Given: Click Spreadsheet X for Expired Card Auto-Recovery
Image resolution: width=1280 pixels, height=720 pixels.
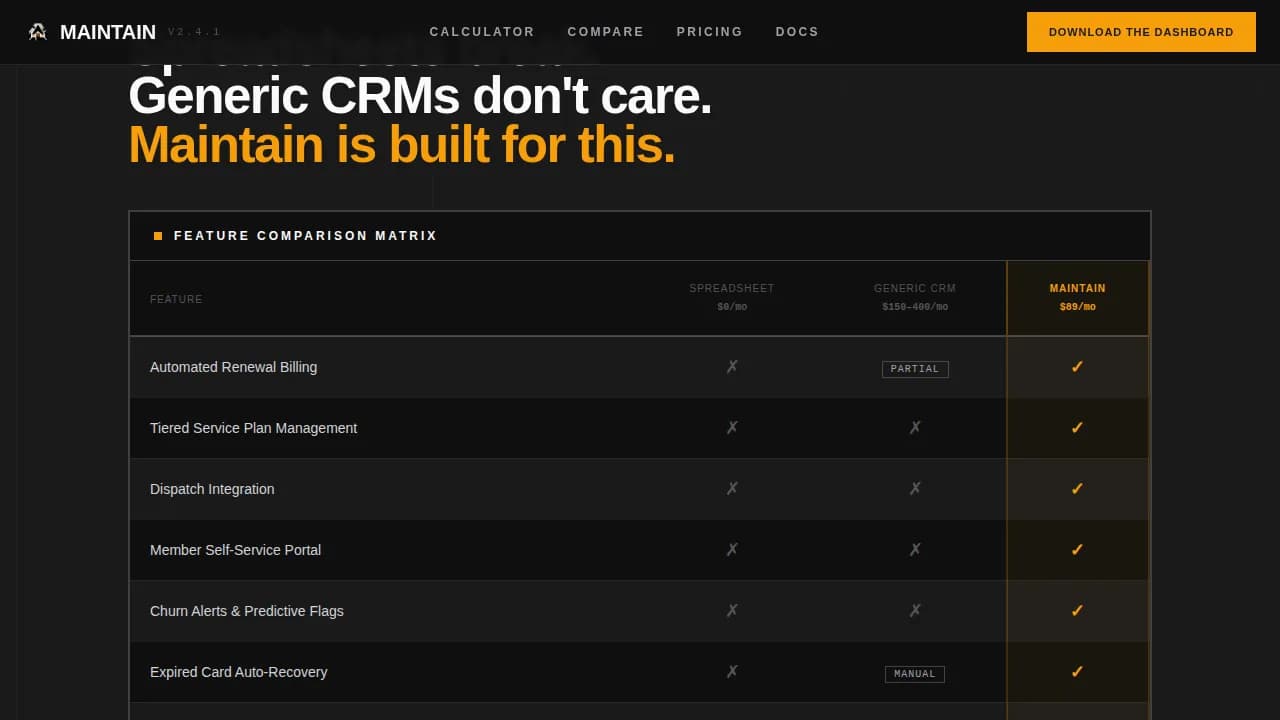Looking at the screenshot, I should pyautogui.click(x=732, y=672).
